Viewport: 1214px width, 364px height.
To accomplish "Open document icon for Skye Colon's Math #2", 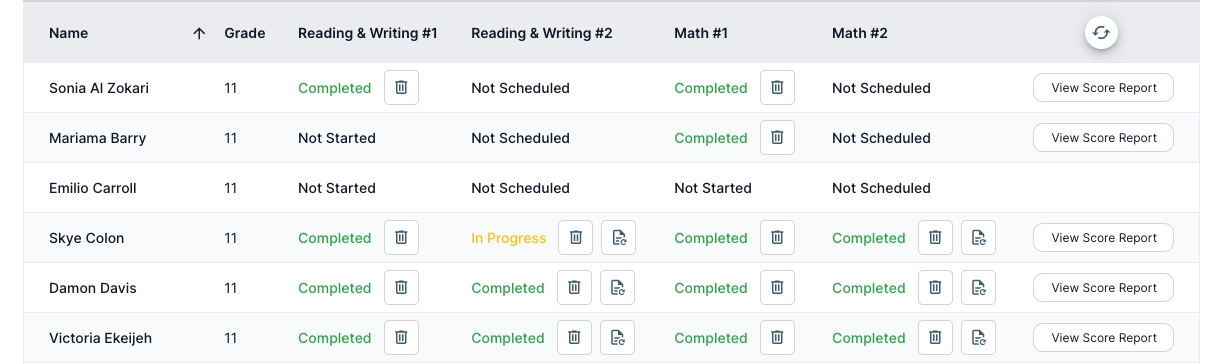I will click(x=979, y=238).
